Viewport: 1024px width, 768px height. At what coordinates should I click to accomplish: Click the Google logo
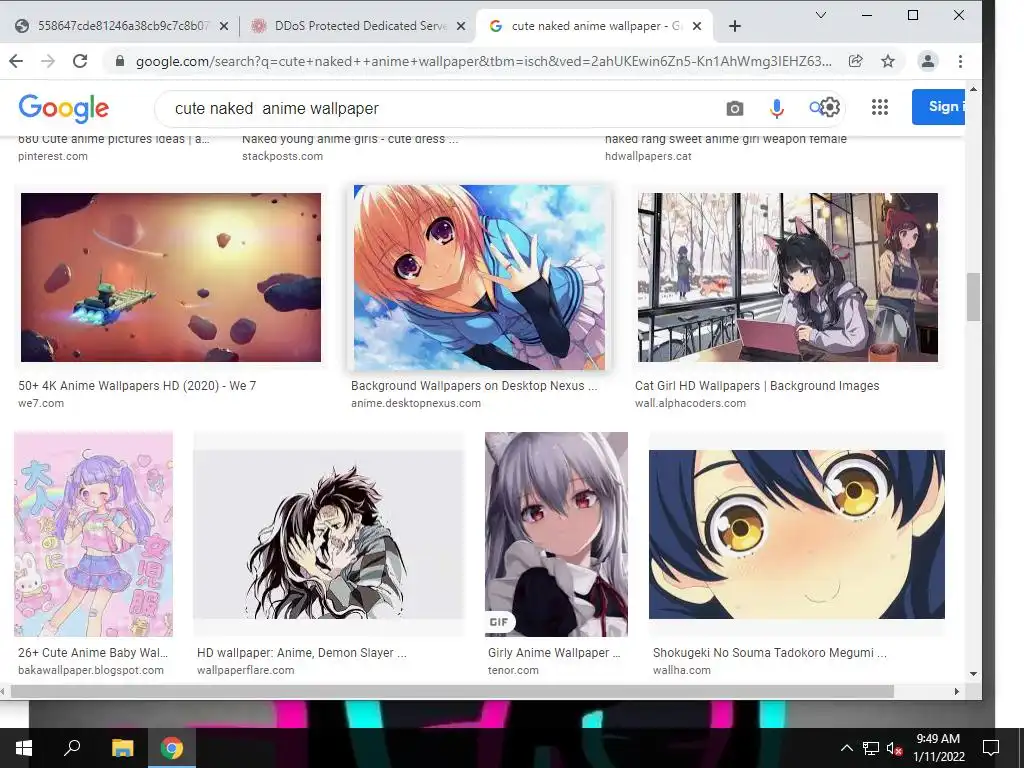click(63, 108)
